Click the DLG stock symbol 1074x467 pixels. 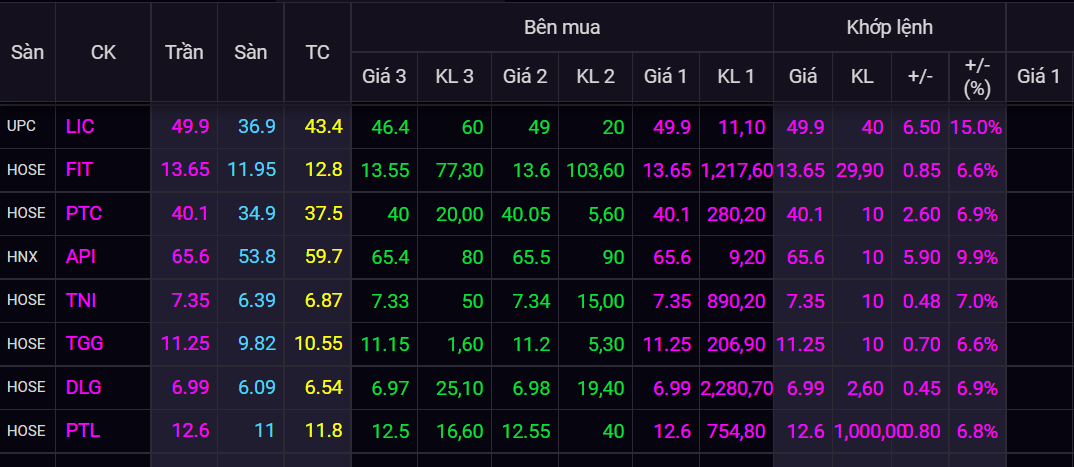tap(84, 387)
